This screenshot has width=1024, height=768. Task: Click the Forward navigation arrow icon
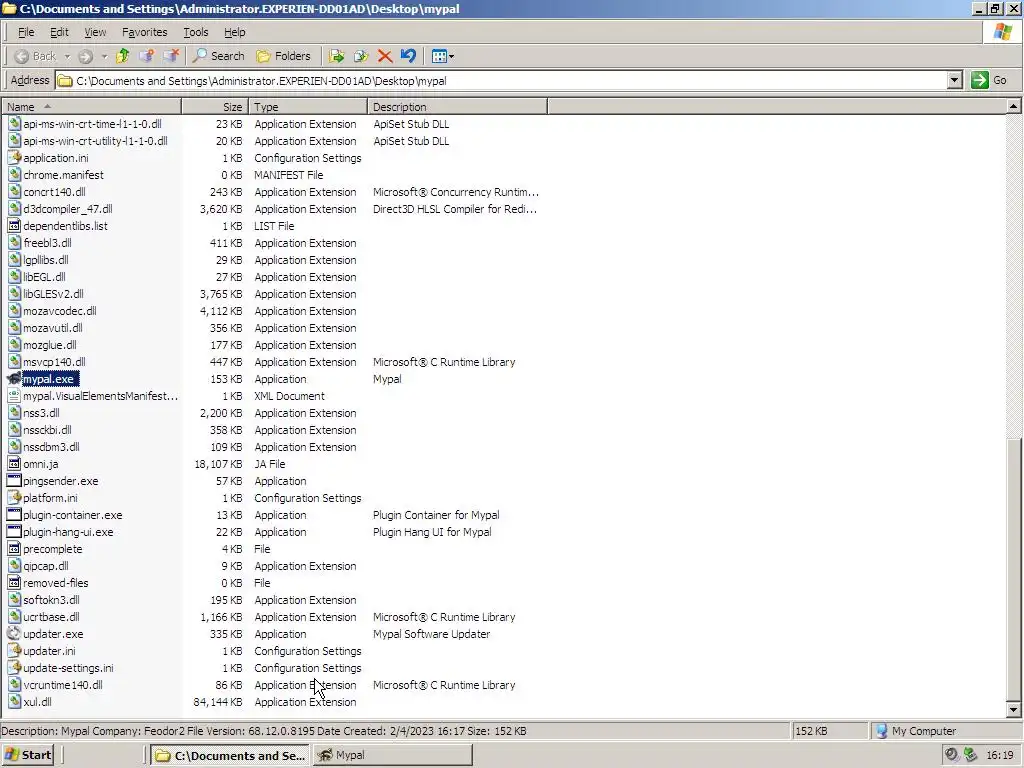pos(86,56)
